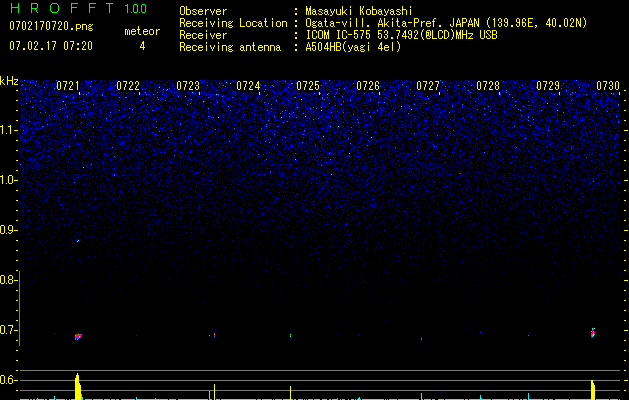Click the meteor echo burst near 0730

click(593, 333)
